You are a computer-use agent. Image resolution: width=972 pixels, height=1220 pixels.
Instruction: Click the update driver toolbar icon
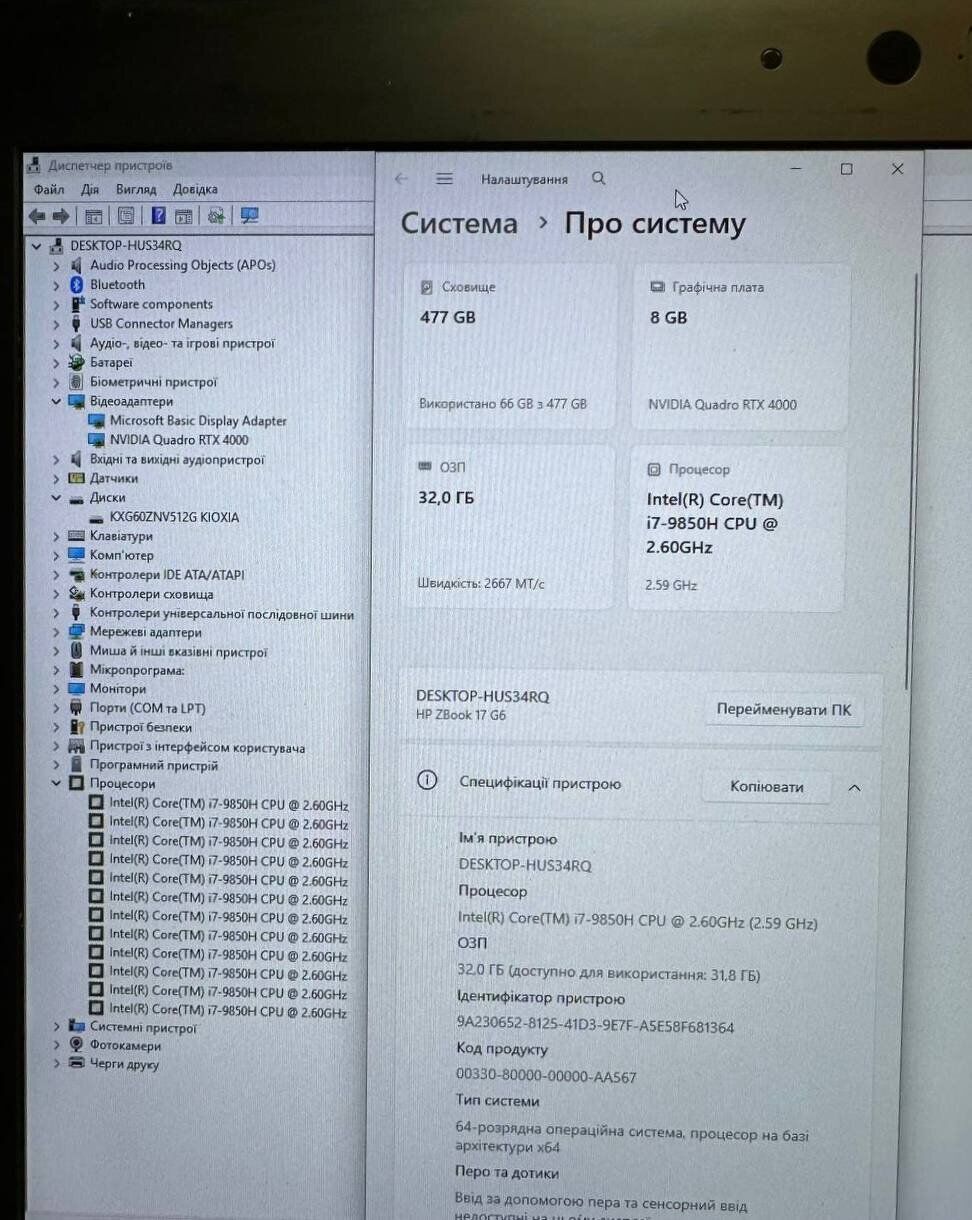(x=215, y=216)
